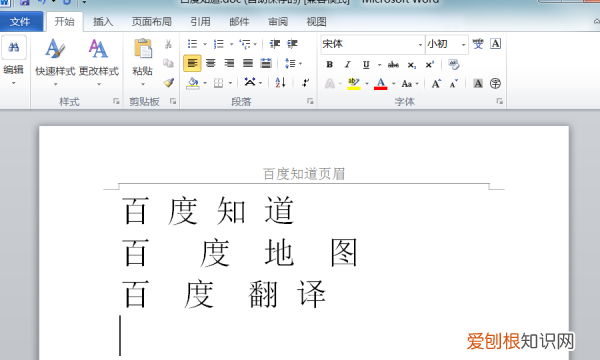Clear formatting with eraser icon

point(454,64)
